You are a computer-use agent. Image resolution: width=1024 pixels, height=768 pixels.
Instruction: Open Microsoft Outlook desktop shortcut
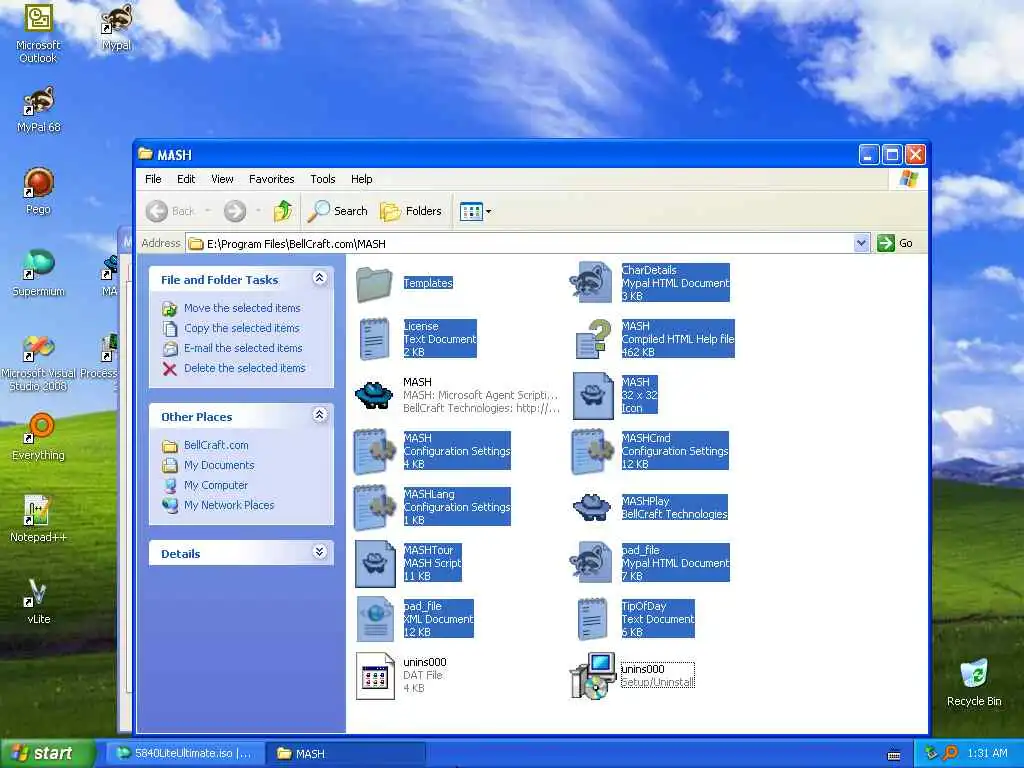click(x=38, y=34)
